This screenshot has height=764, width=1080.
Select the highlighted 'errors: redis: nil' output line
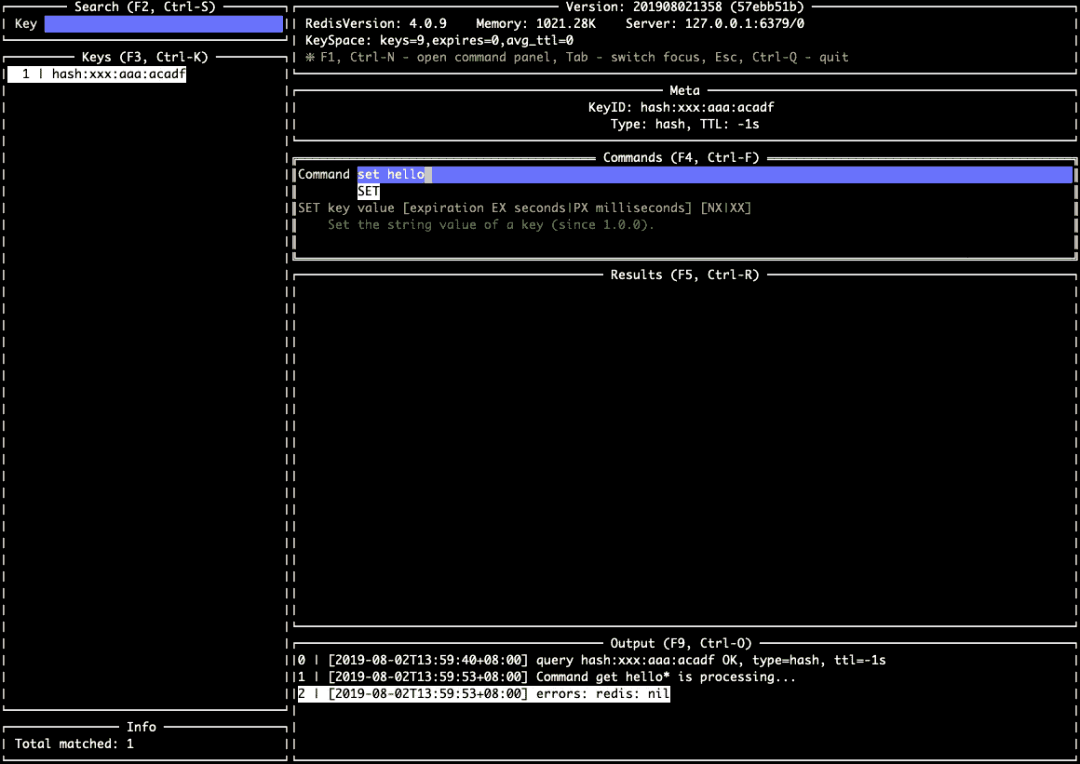pyautogui.click(x=484, y=694)
